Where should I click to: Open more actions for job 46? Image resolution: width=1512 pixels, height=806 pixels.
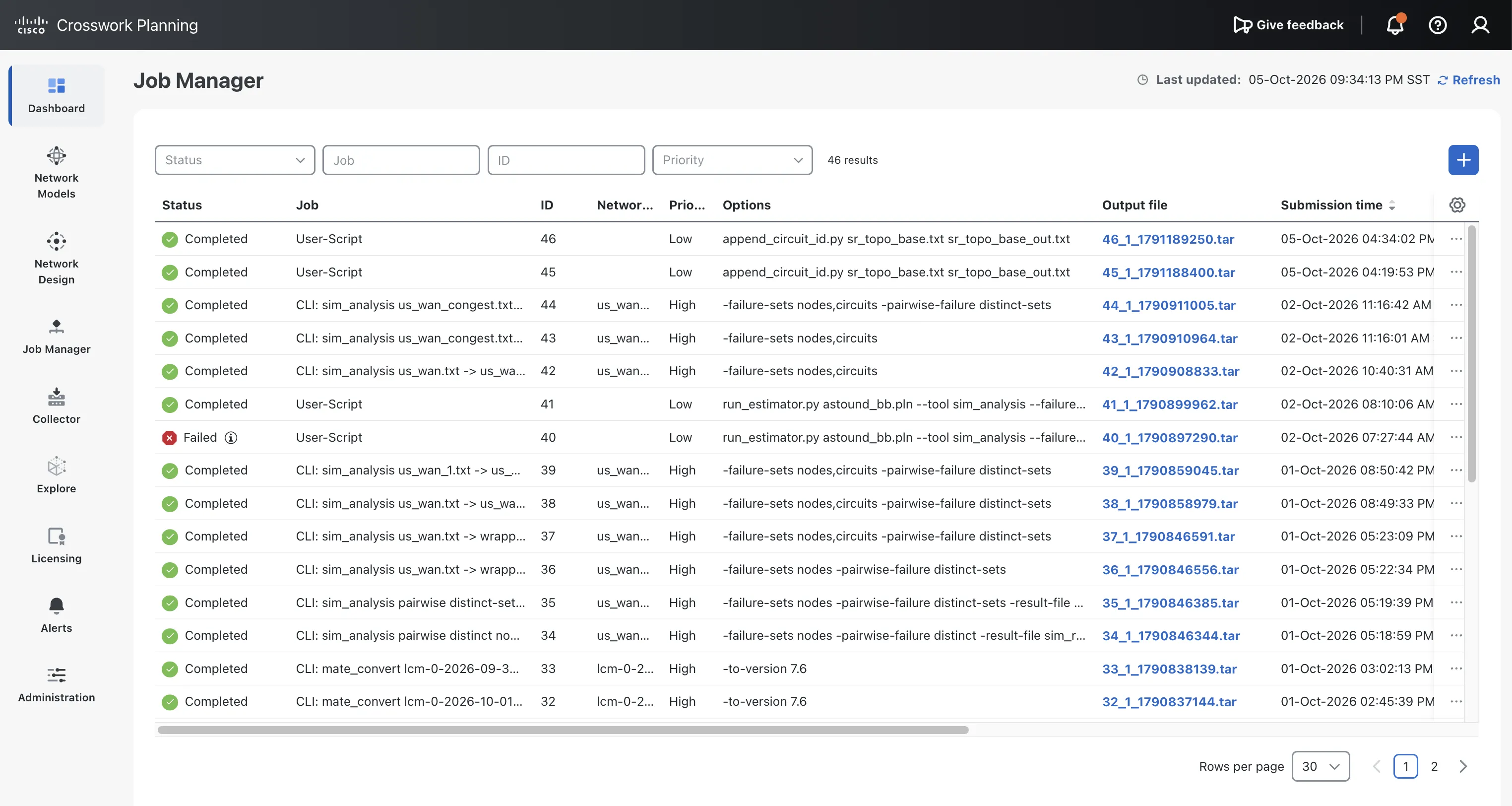pos(1456,239)
